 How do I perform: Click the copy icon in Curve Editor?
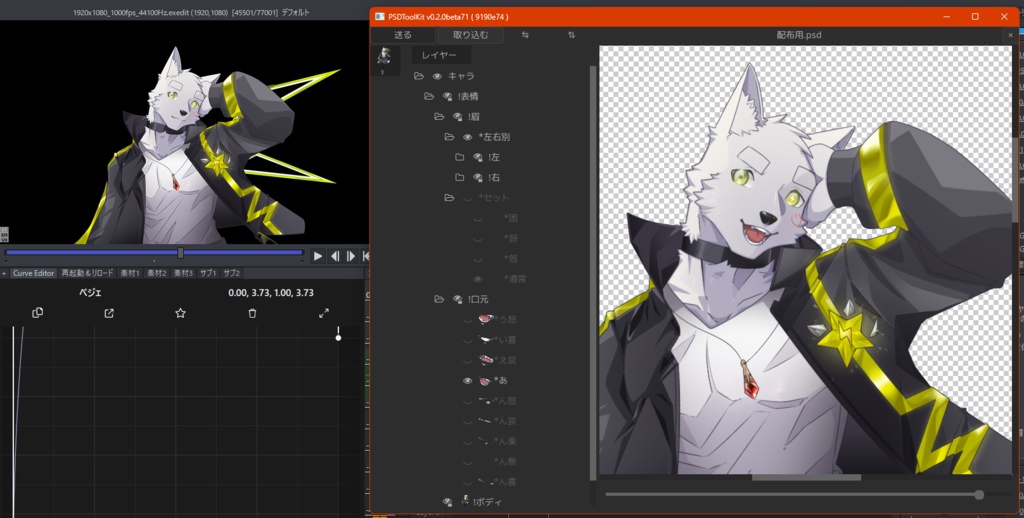point(37,313)
